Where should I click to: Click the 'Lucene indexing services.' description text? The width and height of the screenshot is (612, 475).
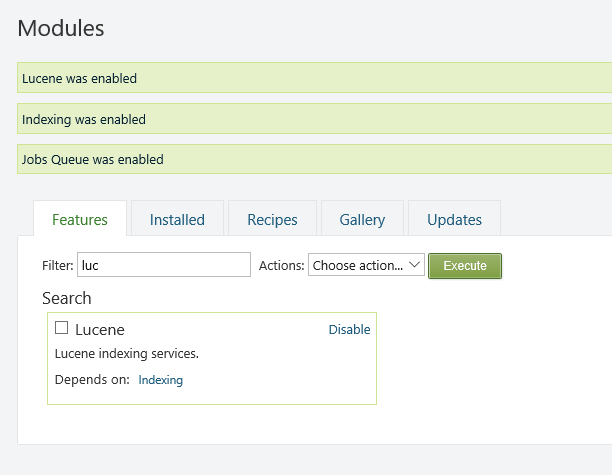[x=127, y=353]
